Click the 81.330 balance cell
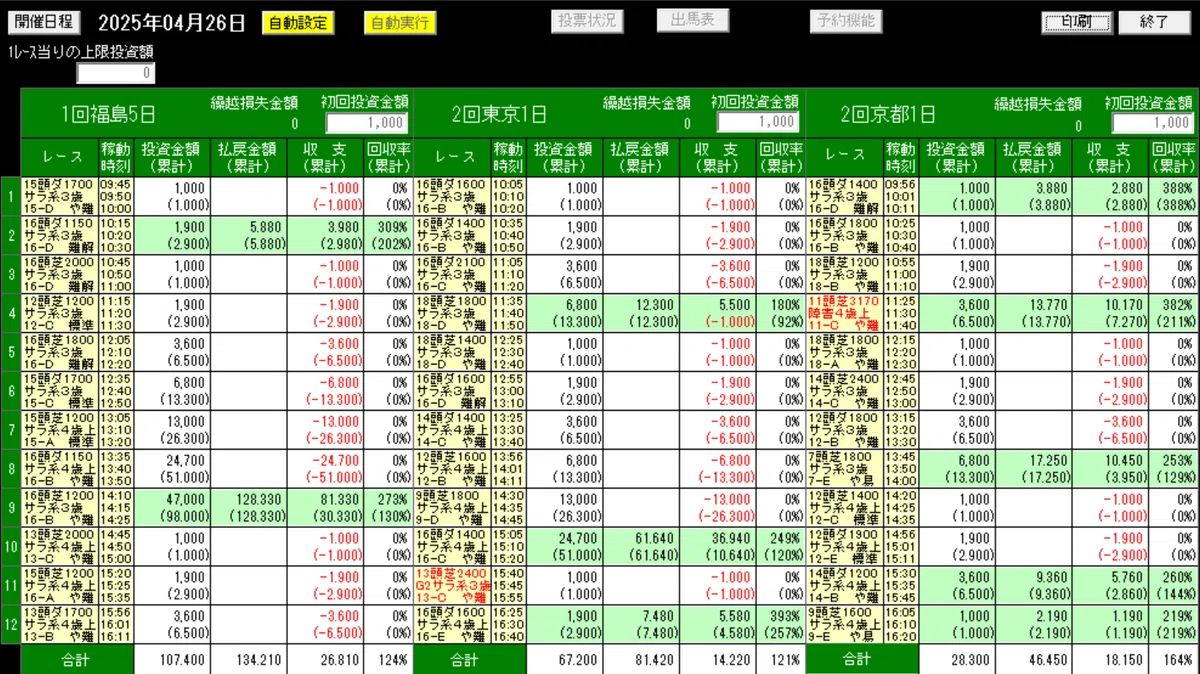 pyautogui.click(x=326, y=508)
